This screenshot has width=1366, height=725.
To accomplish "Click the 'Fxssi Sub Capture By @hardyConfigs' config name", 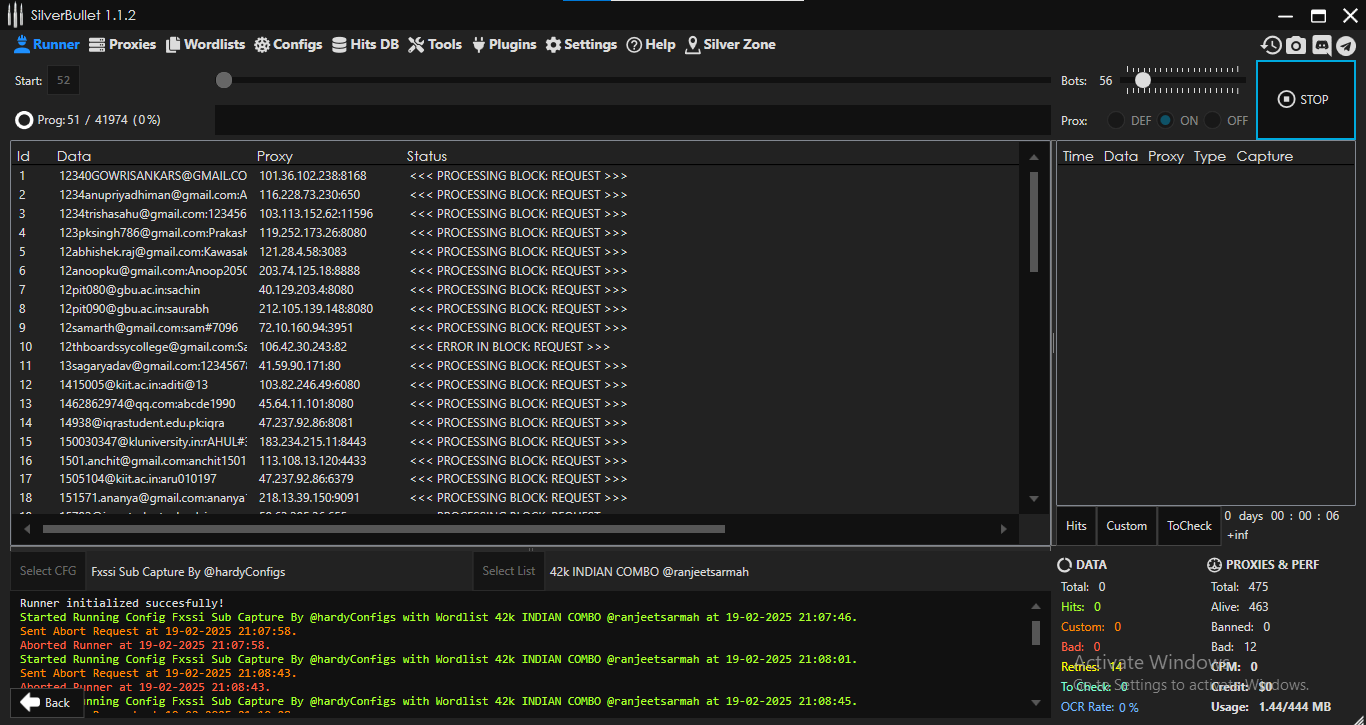I will 188,572.
